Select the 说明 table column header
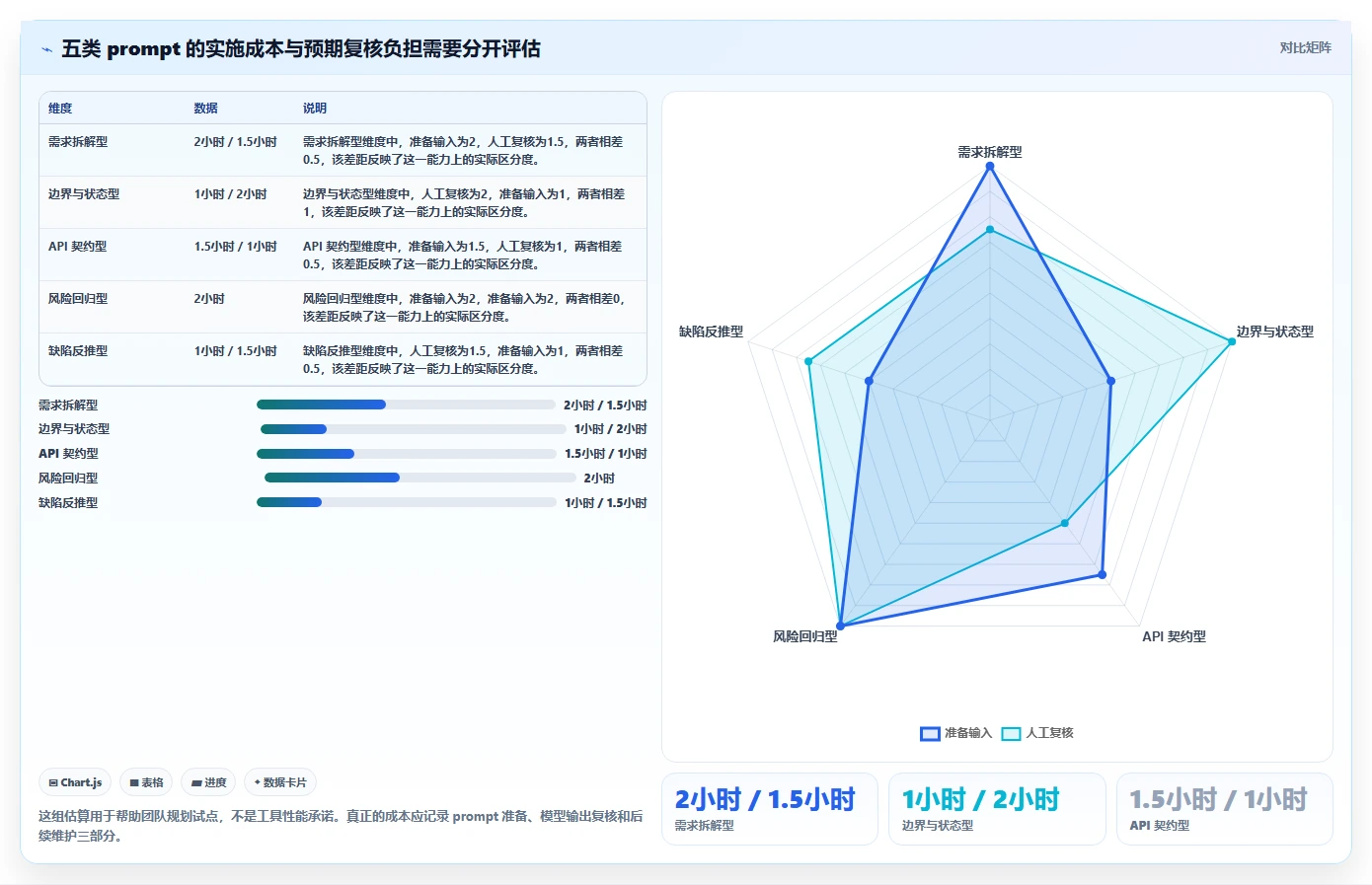 [x=315, y=109]
